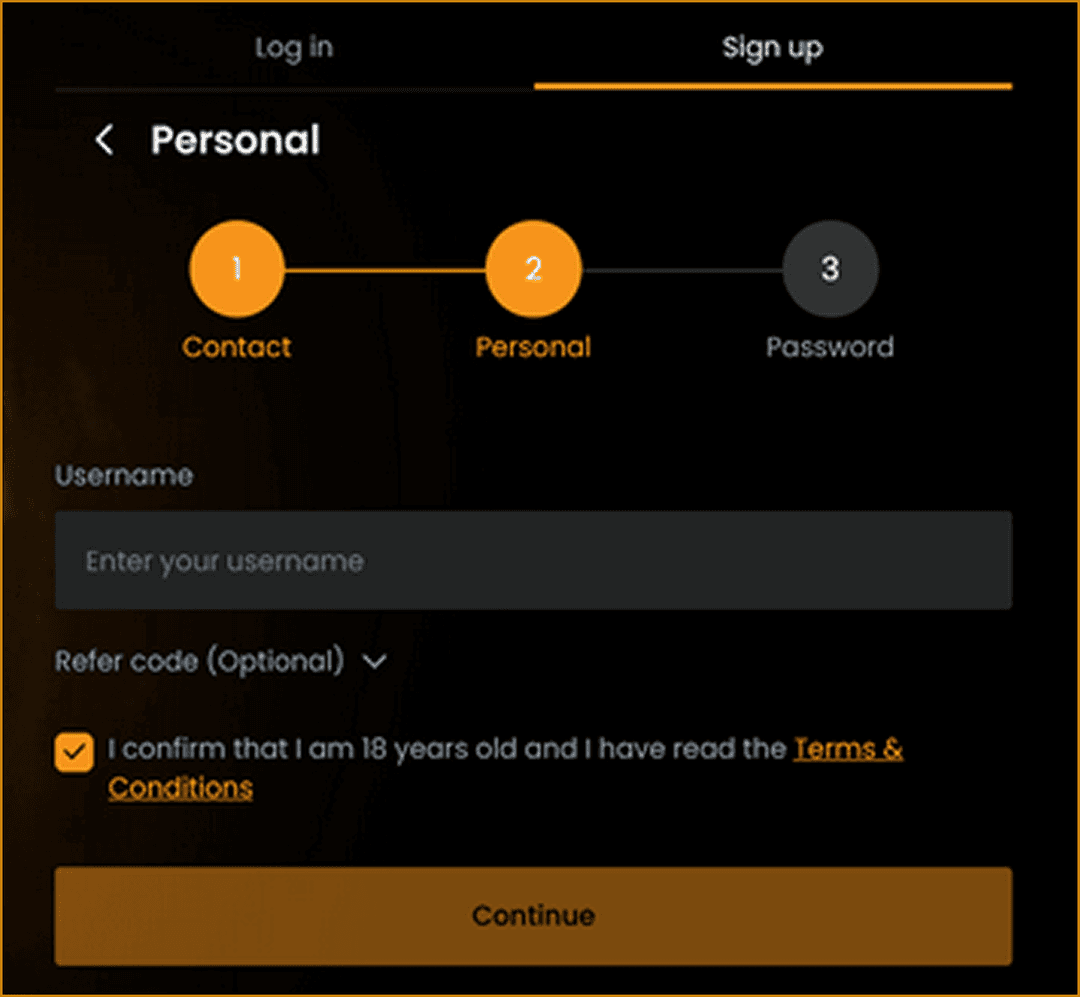Click the gray progress line between steps 2 and 3
This screenshot has height=997, width=1080.
pyautogui.click(x=683, y=270)
